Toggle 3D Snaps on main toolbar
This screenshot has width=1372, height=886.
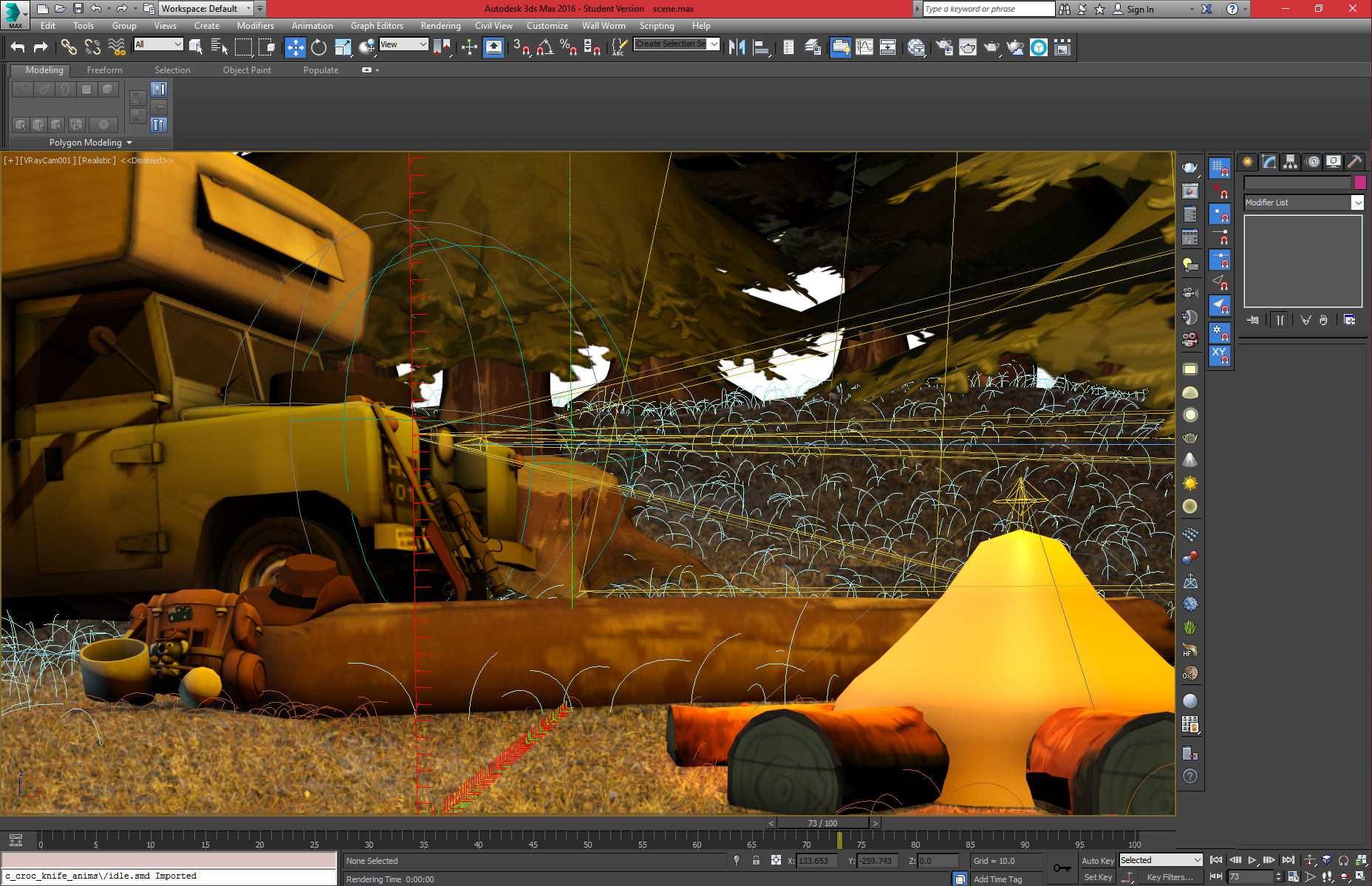point(522,47)
